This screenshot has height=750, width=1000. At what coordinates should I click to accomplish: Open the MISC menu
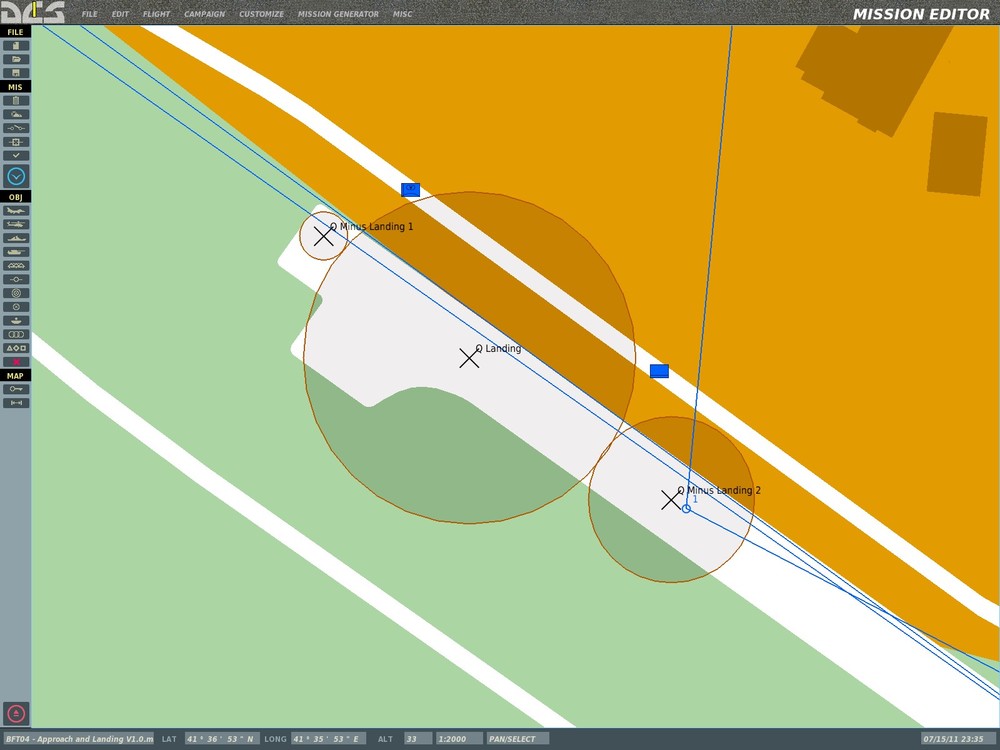[402, 14]
